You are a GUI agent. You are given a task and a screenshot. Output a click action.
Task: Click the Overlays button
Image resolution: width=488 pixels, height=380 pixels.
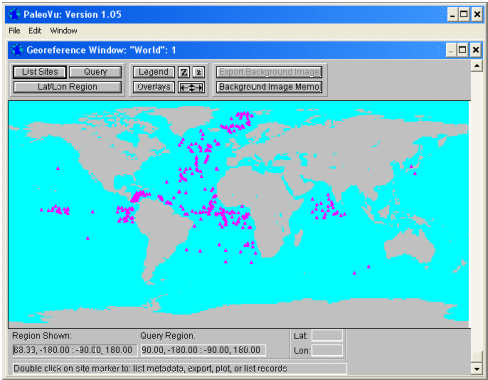[154, 87]
